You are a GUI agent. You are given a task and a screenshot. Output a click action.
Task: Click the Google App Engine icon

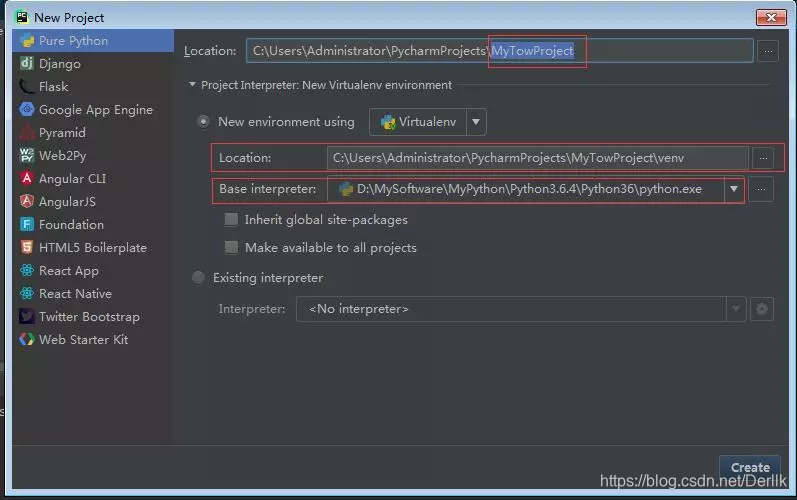pyautogui.click(x=27, y=109)
